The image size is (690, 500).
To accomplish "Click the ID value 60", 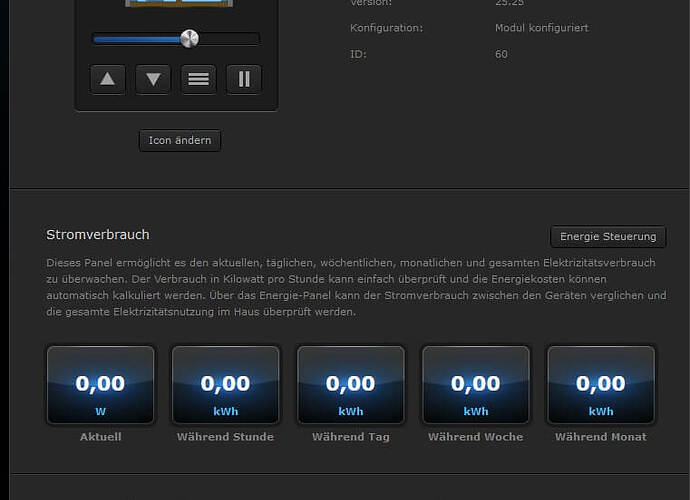I will pyautogui.click(x=501, y=54).
